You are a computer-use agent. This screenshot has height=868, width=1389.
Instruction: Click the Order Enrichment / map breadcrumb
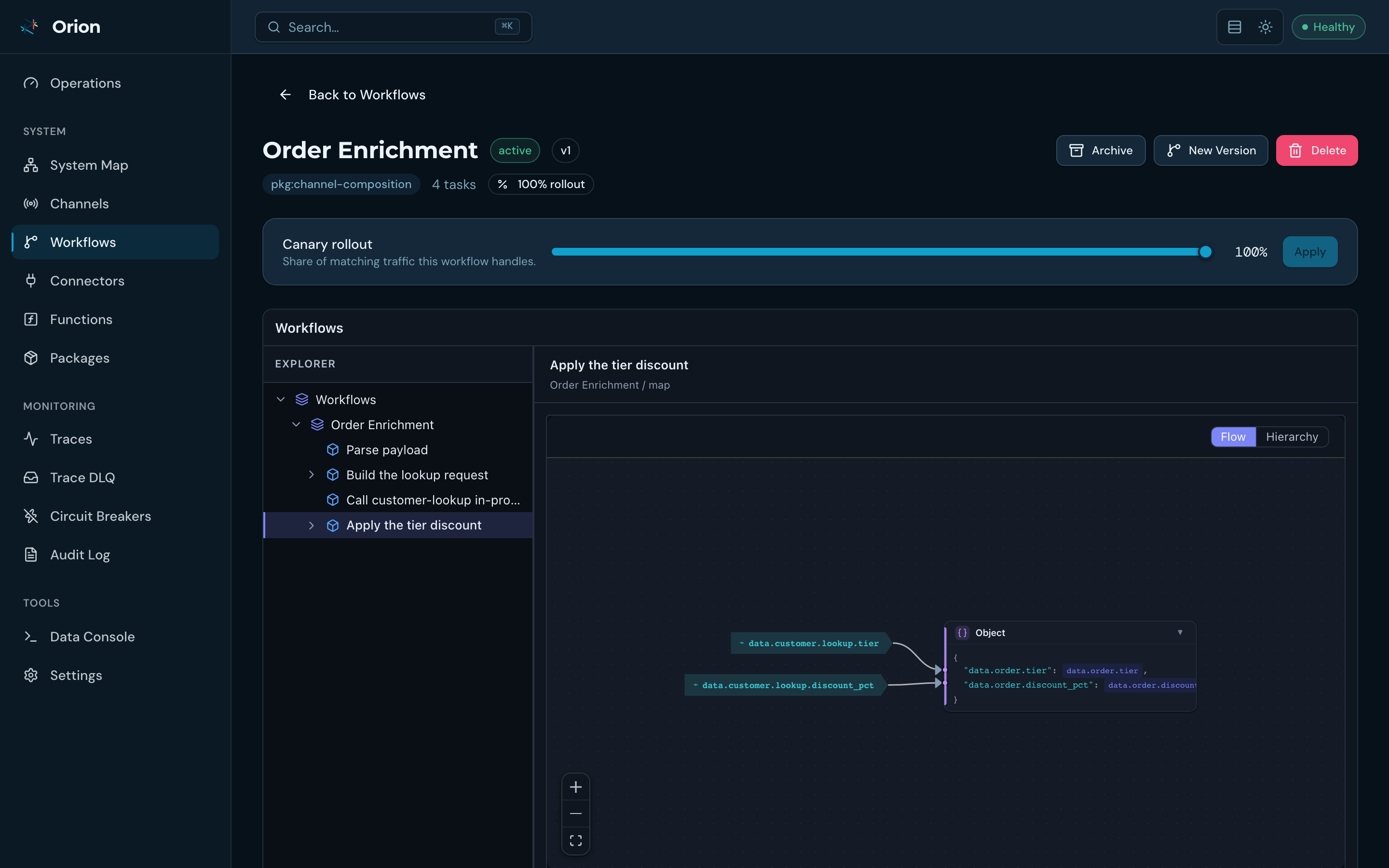tap(610, 385)
